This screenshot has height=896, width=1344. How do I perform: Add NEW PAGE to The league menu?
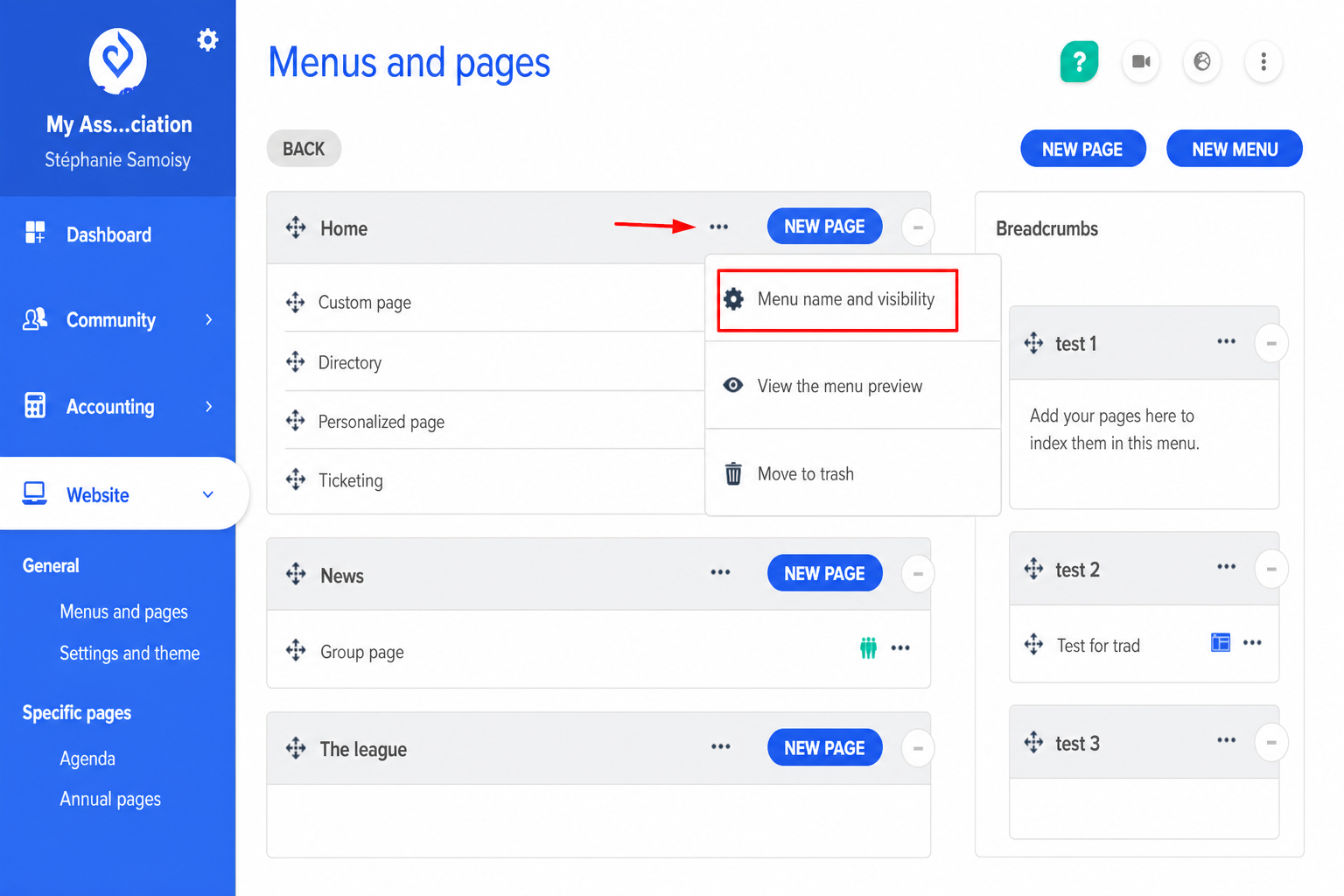click(824, 747)
